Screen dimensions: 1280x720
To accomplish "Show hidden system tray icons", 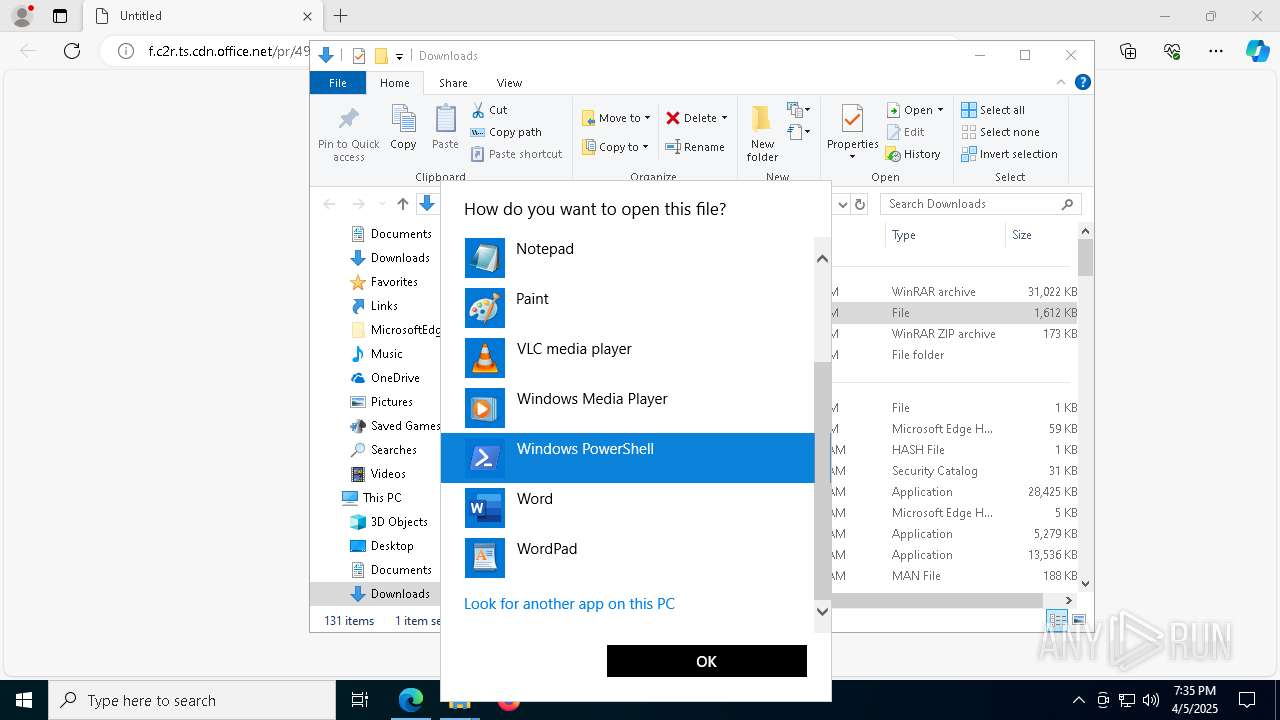I will click(x=1078, y=700).
